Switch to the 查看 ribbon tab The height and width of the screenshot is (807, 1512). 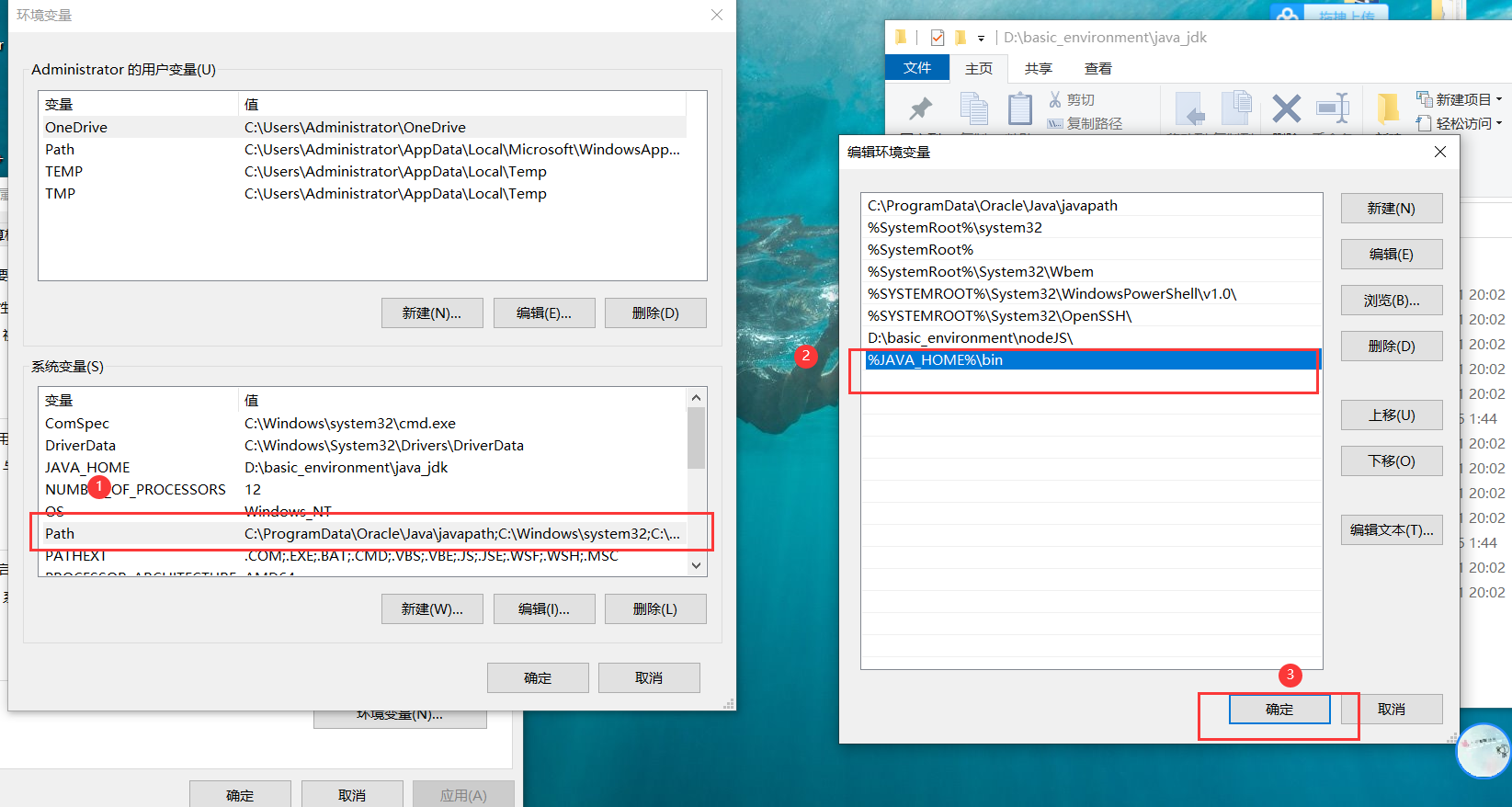point(1098,68)
